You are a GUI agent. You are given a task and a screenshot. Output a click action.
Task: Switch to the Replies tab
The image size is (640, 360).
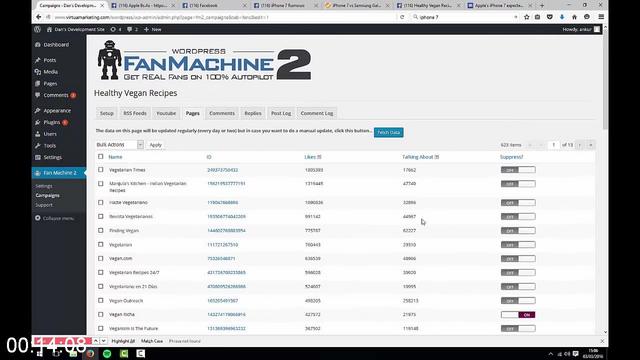[253, 113]
